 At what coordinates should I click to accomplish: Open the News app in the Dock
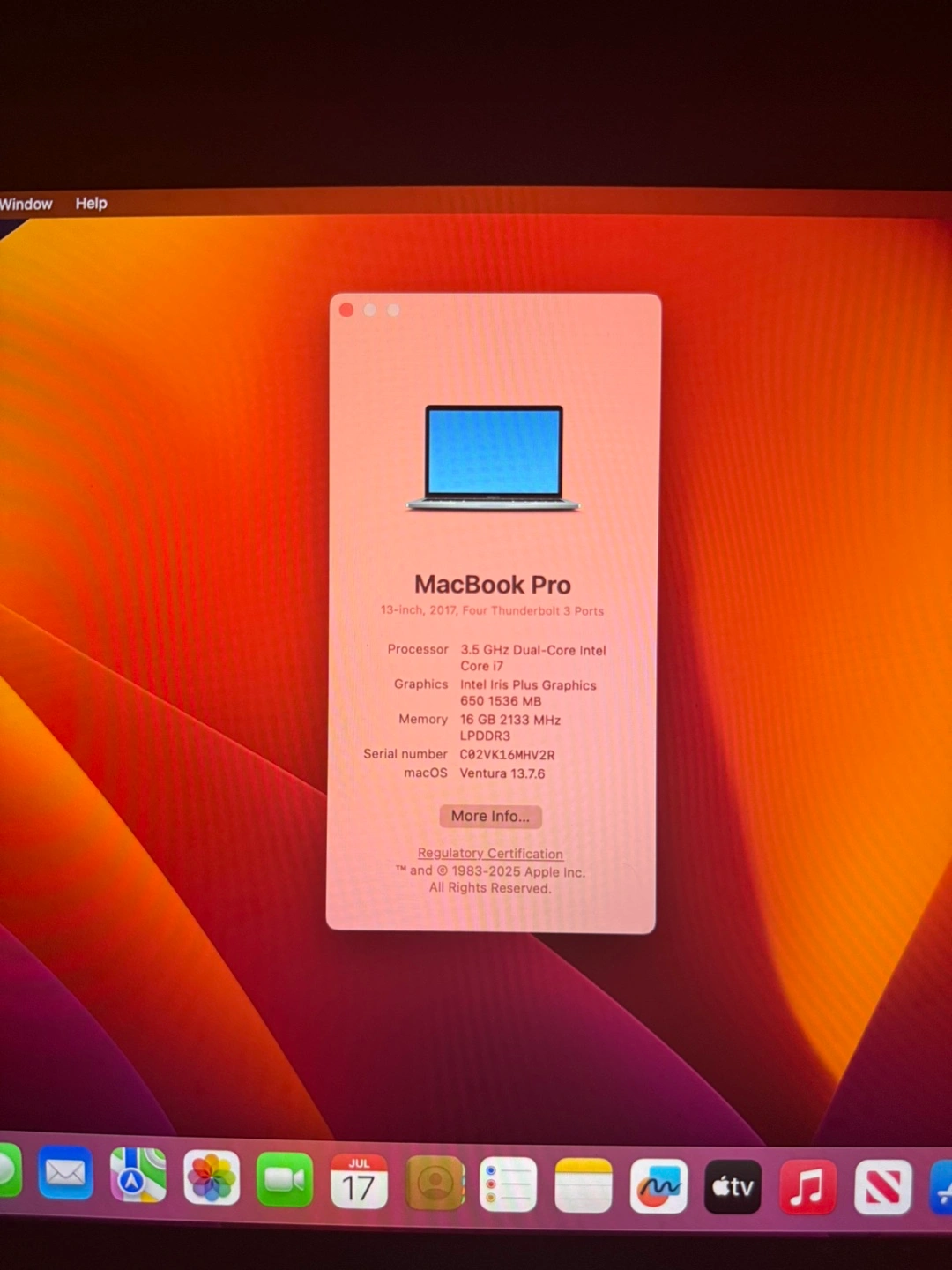(882, 1187)
